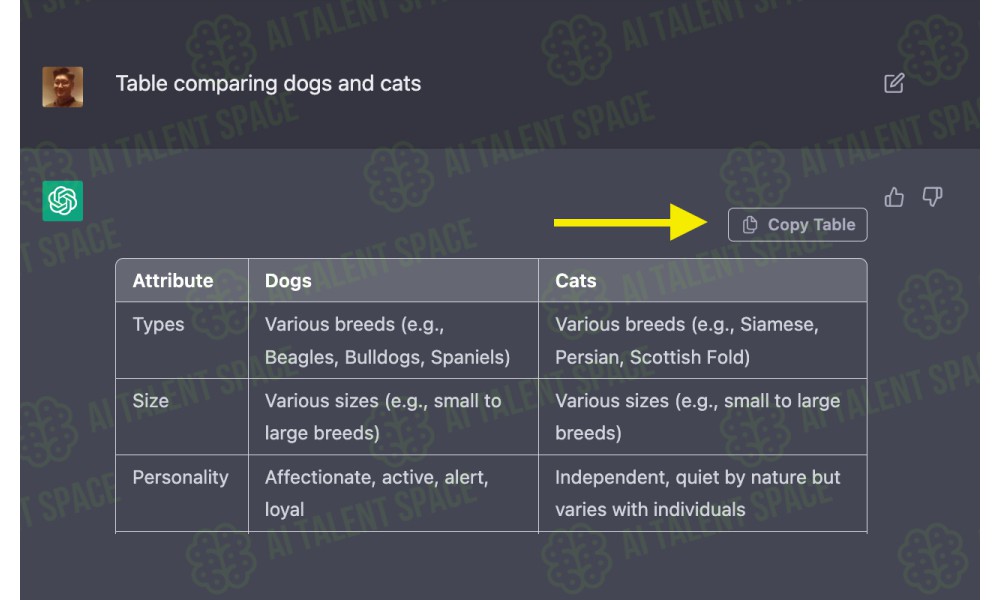The height and width of the screenshot is (600, 1000).
Task: Click the ChatGPT logo avatar
Action: [62, 201]
